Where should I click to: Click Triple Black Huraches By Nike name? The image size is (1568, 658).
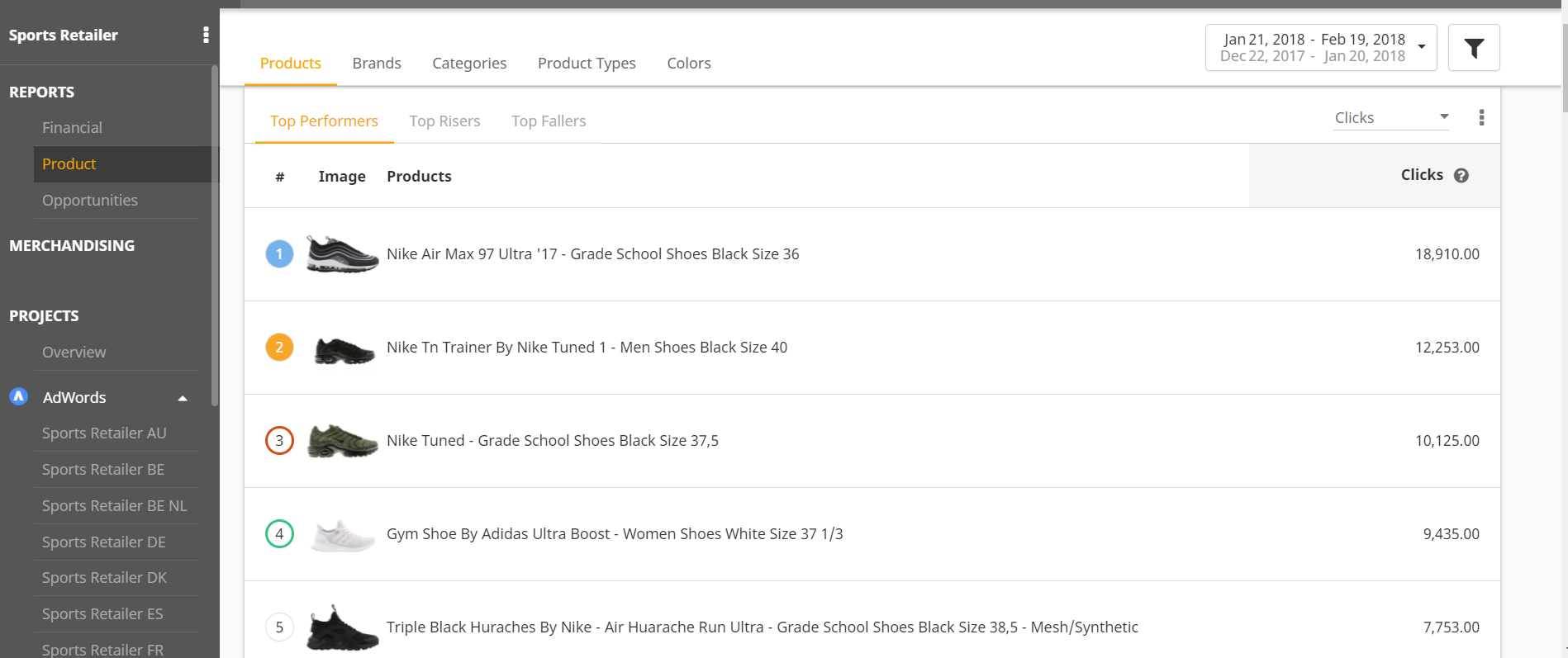pos(763,627)
